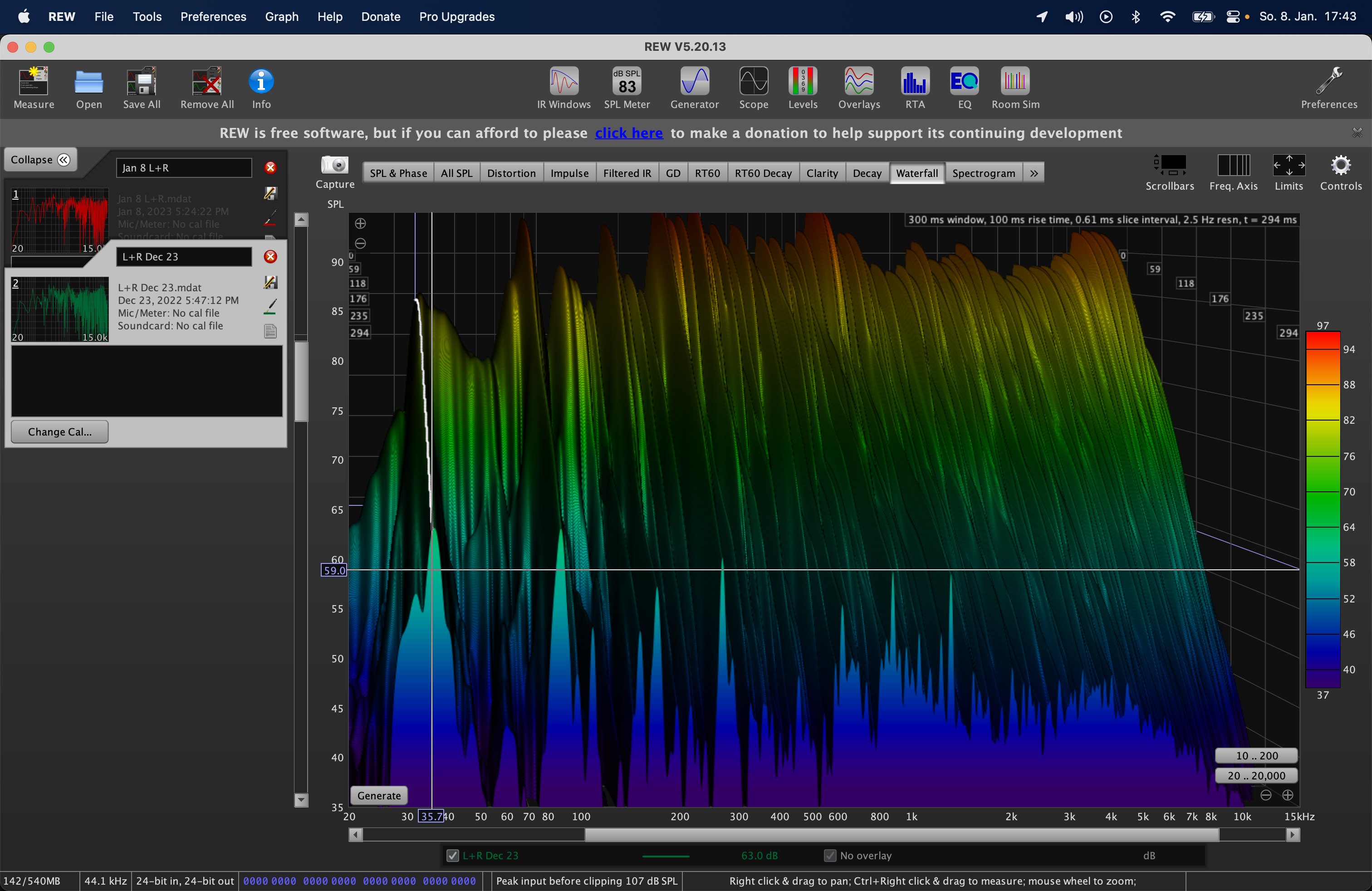Screen dimensions: 1372x891
Task: Select the L+R Dec 23 measurement thumbnail
Action: pyautogui.click(x=60, y=309)
